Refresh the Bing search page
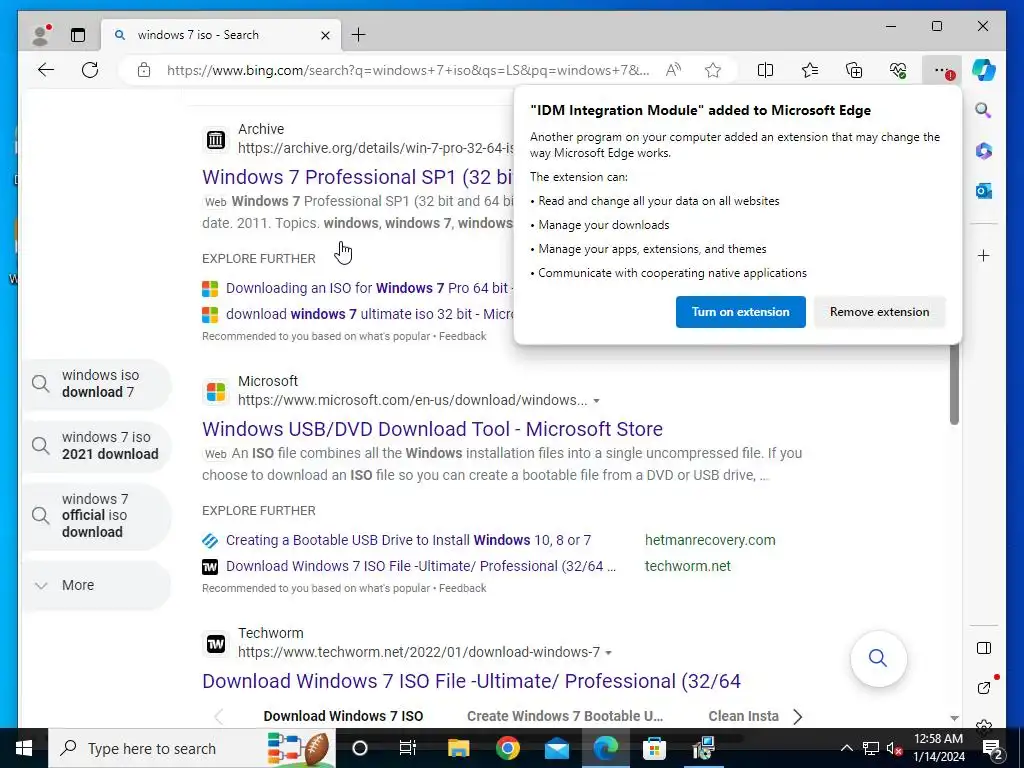 point(90,70)
